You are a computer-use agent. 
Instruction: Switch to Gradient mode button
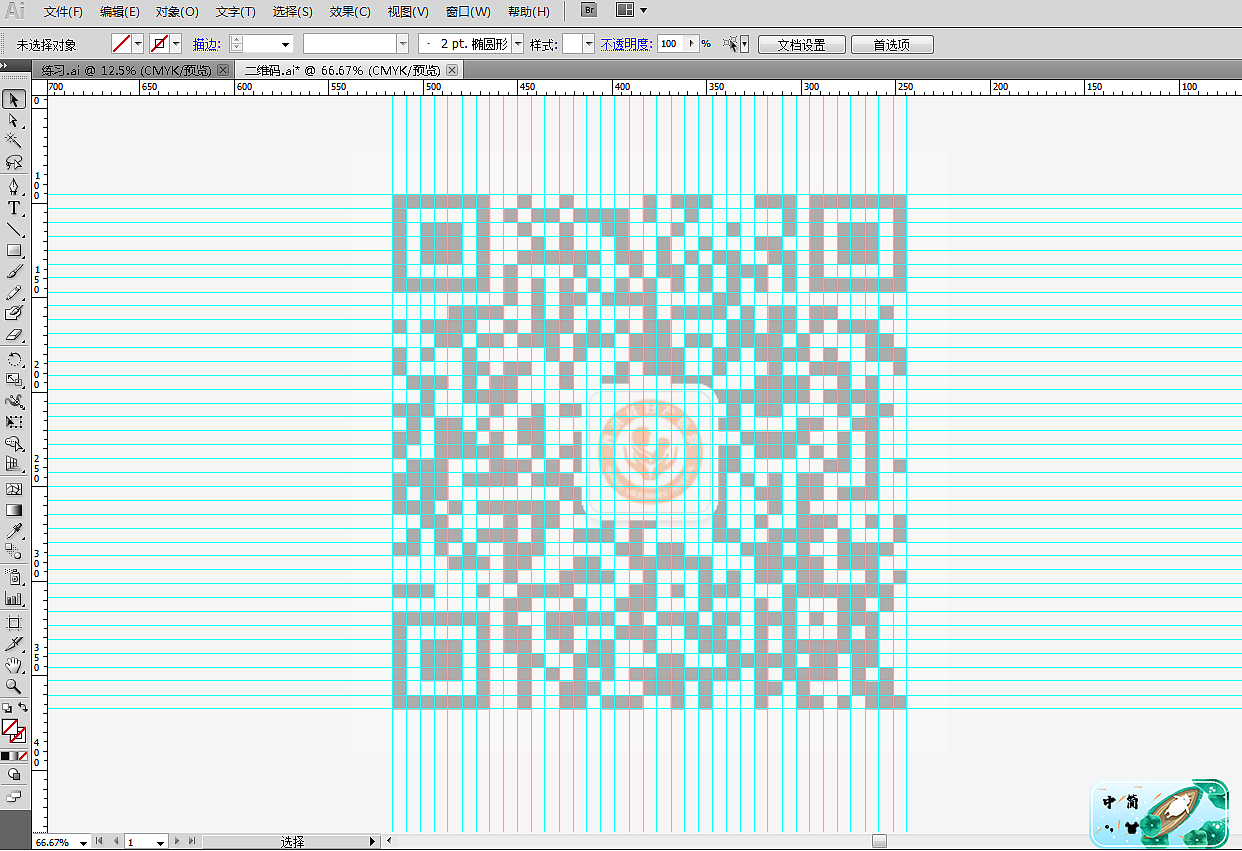coord(14,756)
